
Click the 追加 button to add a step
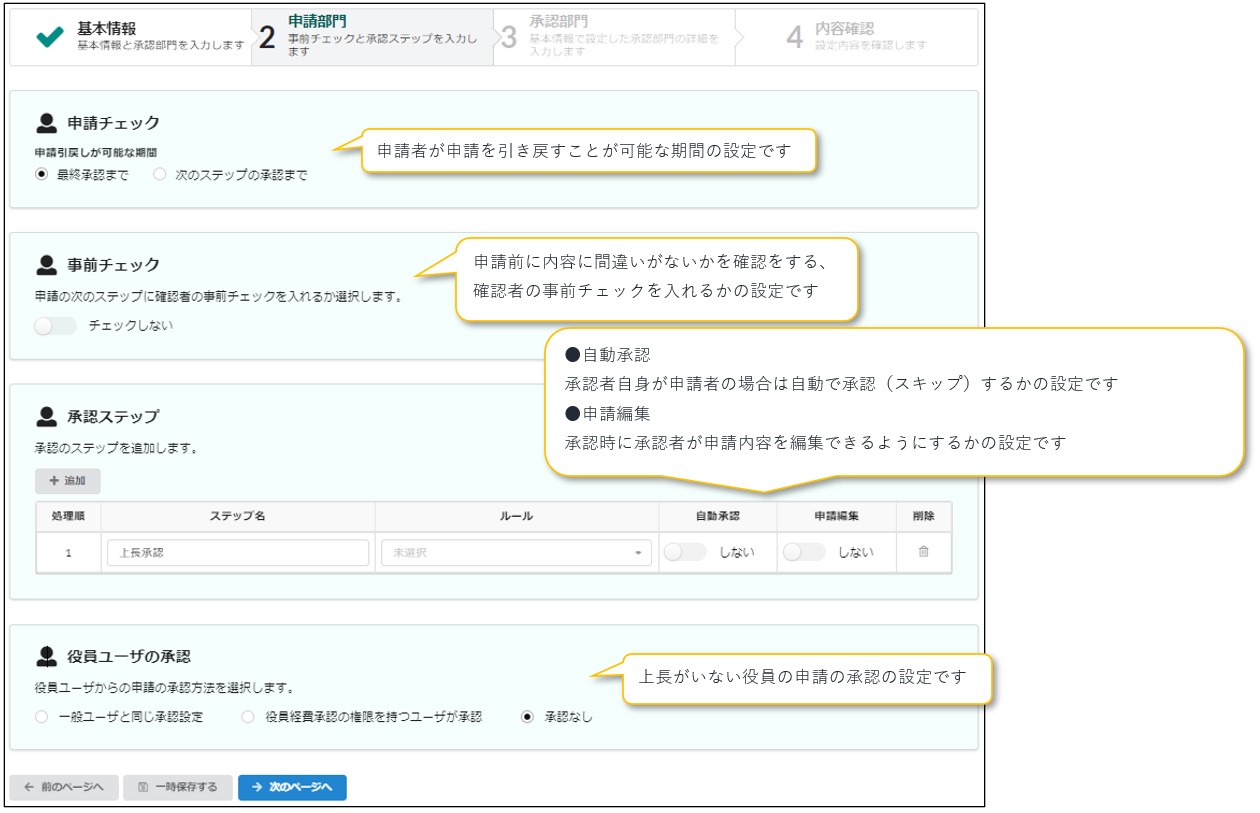pyautogui.click(x=68, y=481)
